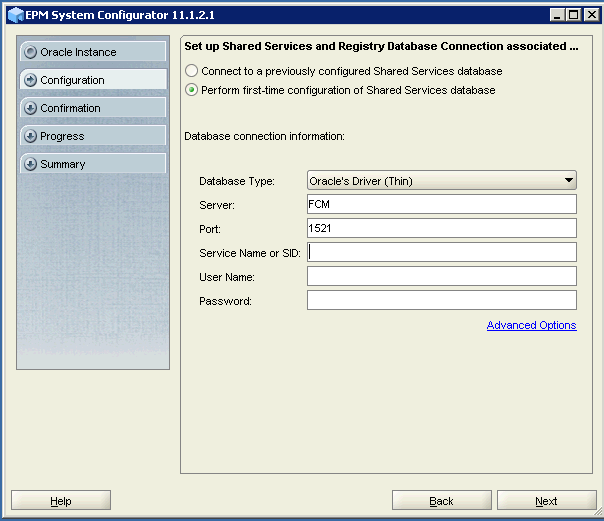
Task: Click the Help button
Action: click(x=61, y=500)
